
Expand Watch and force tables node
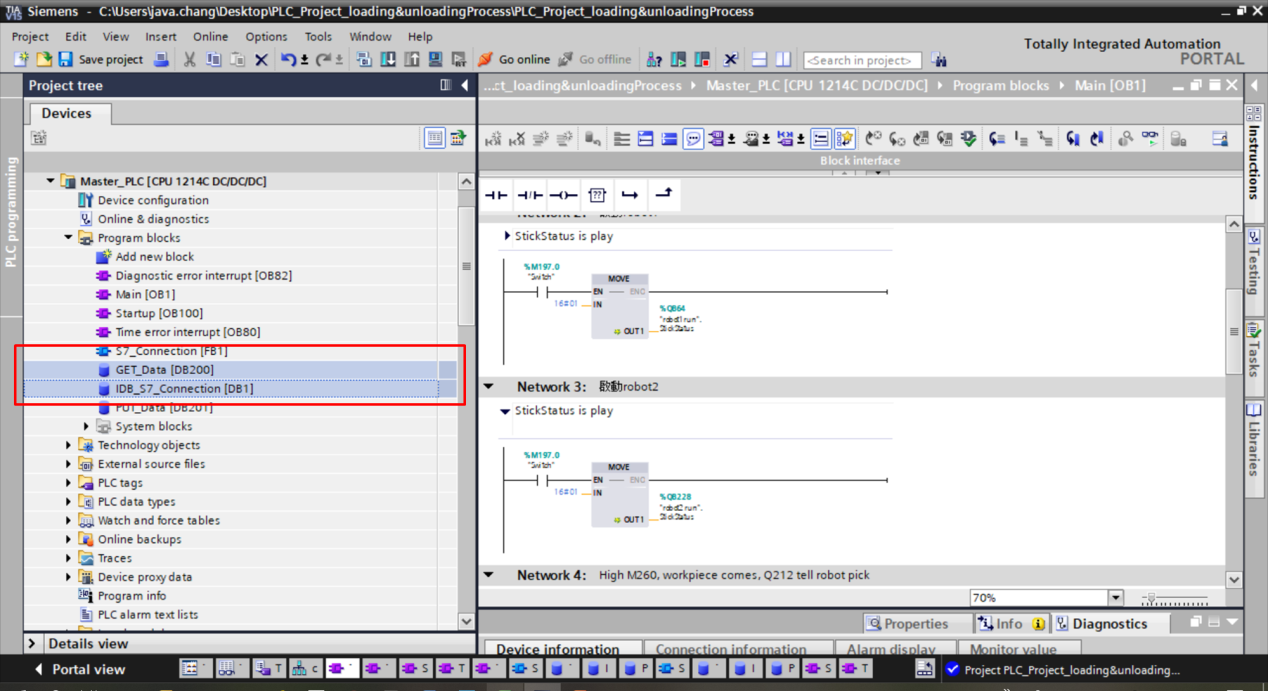68,520
